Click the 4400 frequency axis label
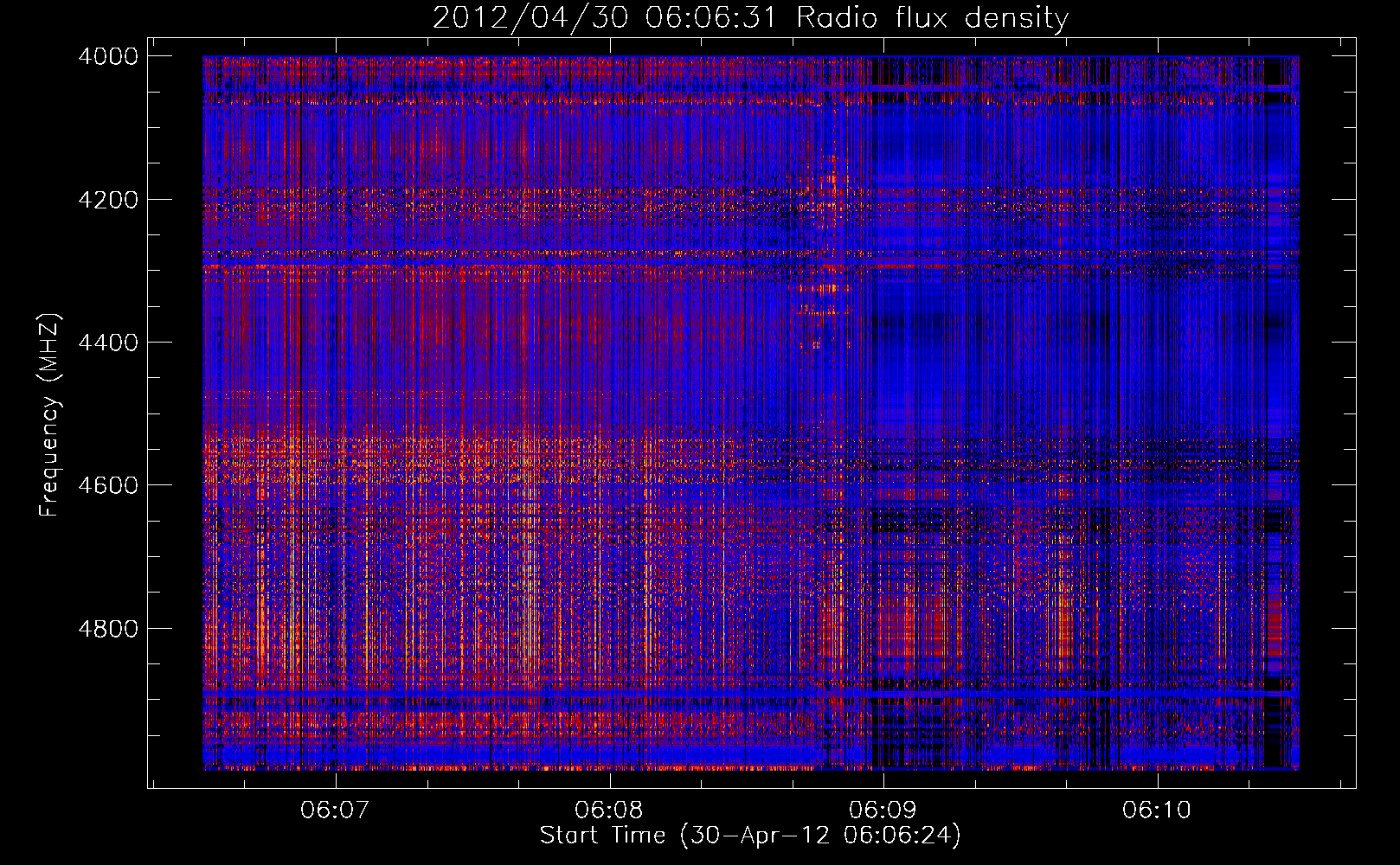 (108, 343)
